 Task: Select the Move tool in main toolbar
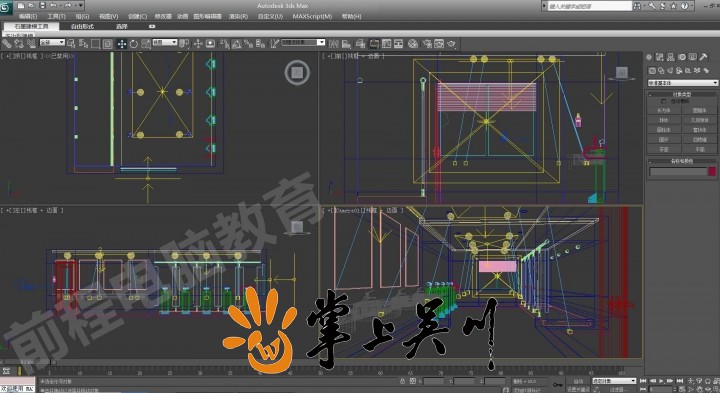tap(122, 44)
